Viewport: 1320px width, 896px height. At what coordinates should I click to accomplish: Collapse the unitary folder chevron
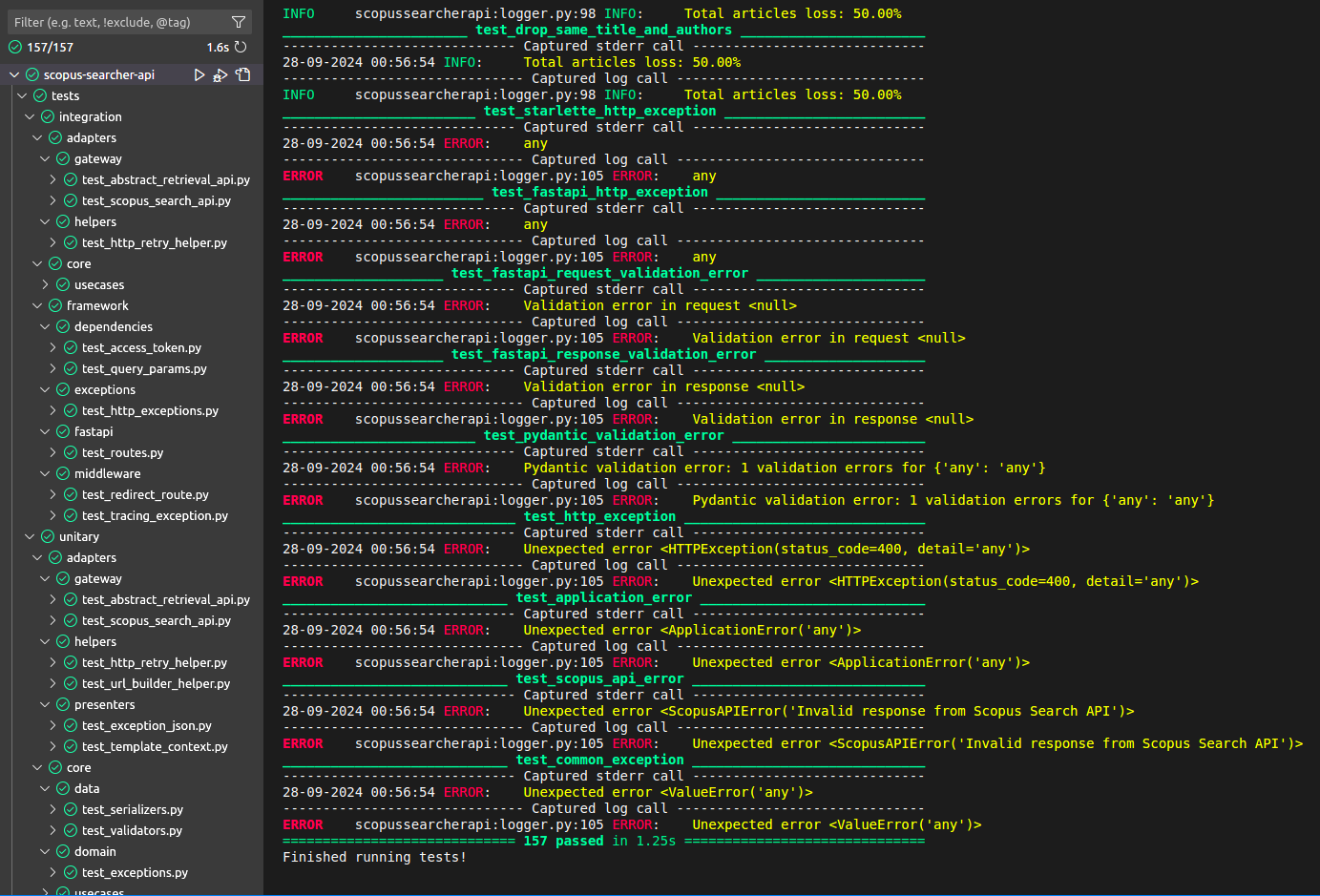pyautogui.click(x=30, y=536)
